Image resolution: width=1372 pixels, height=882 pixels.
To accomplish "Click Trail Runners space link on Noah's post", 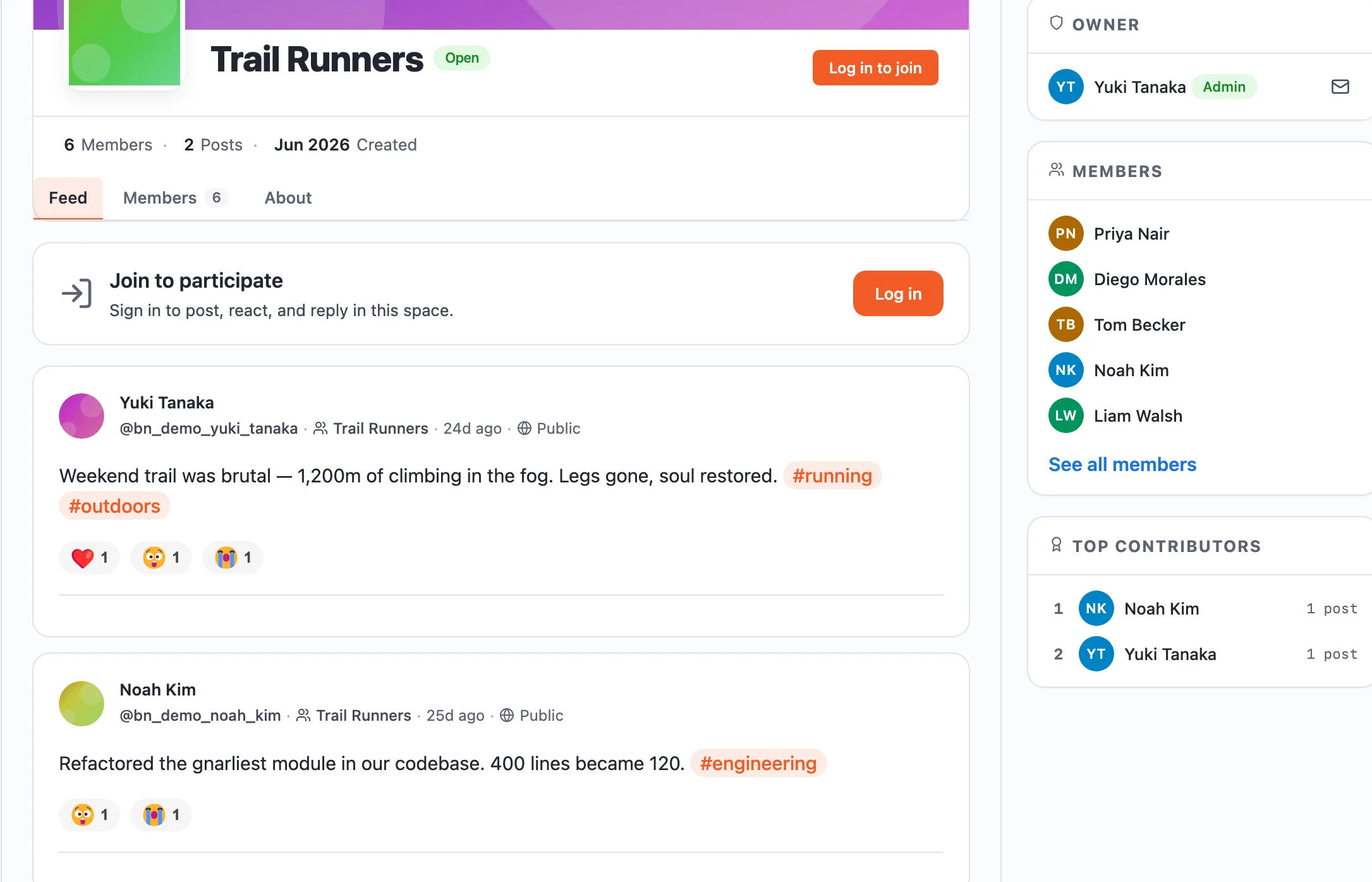I will (364, 715).
